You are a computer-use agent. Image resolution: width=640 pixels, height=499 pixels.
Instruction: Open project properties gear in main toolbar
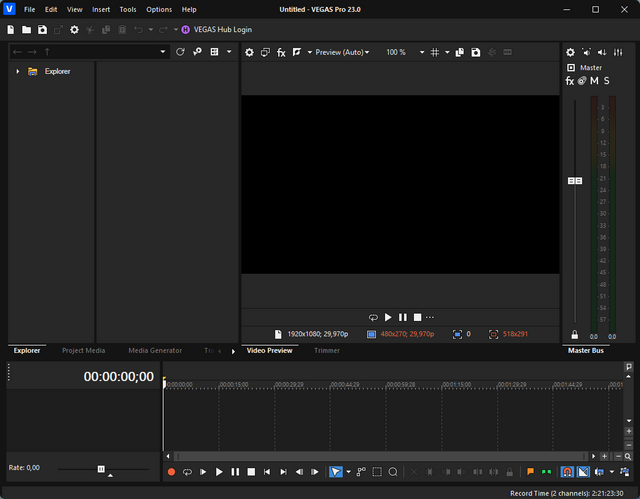(74, 30)
